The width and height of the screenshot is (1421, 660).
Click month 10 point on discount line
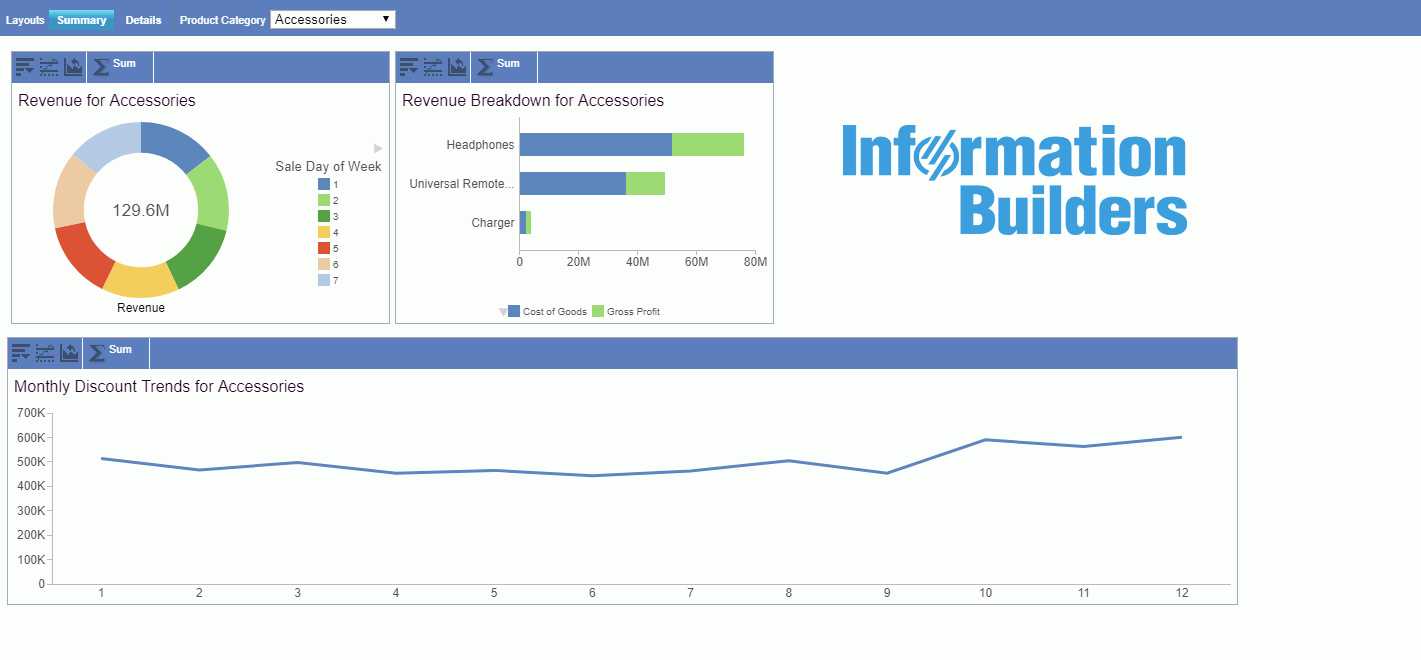(985, 440)
